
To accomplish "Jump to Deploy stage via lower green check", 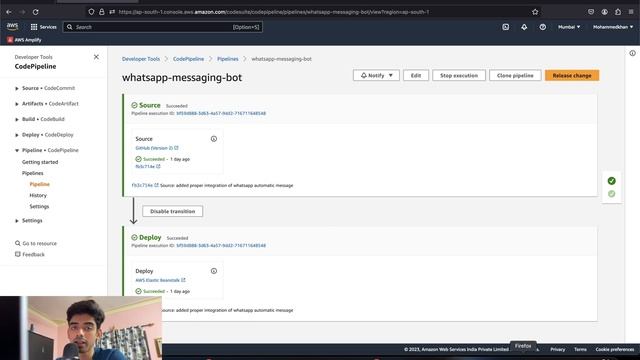I will click(x=611, y=194).
